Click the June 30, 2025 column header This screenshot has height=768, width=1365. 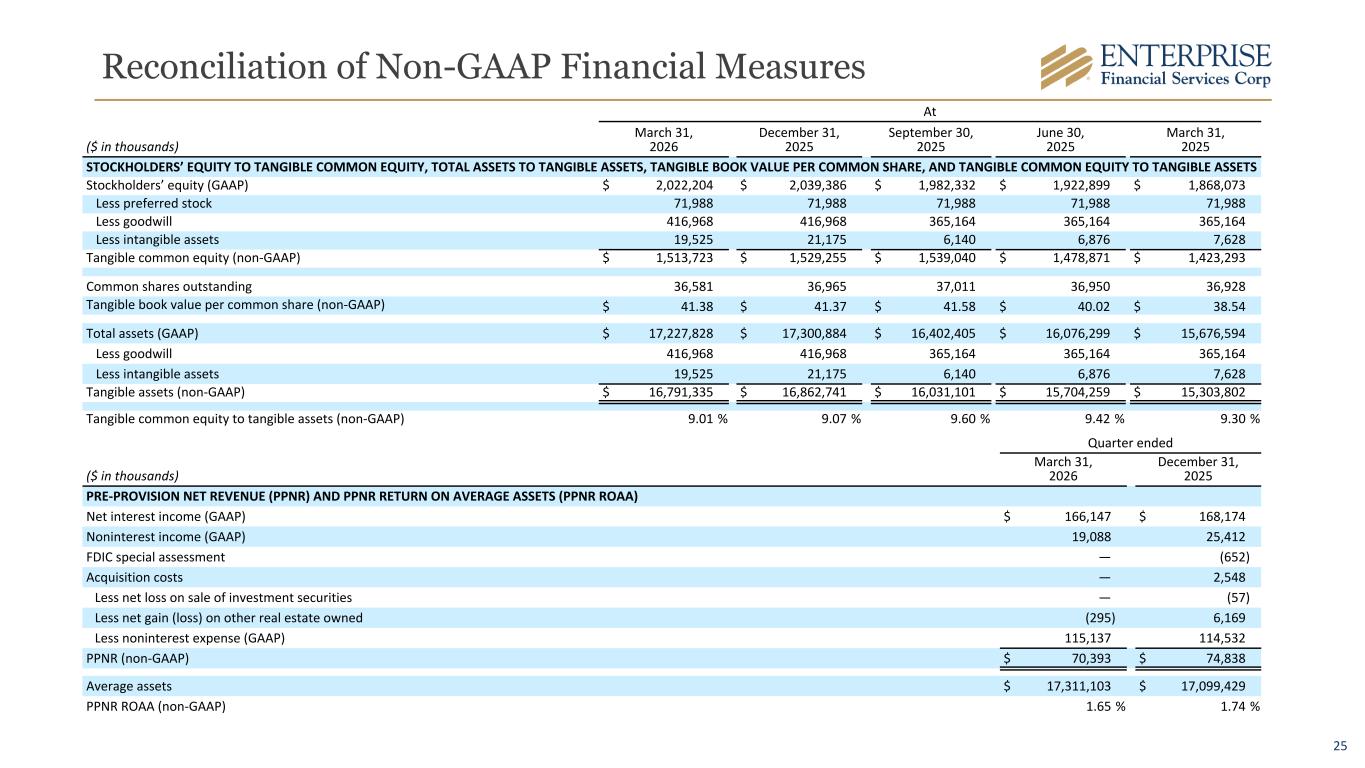coord(1061,138)
